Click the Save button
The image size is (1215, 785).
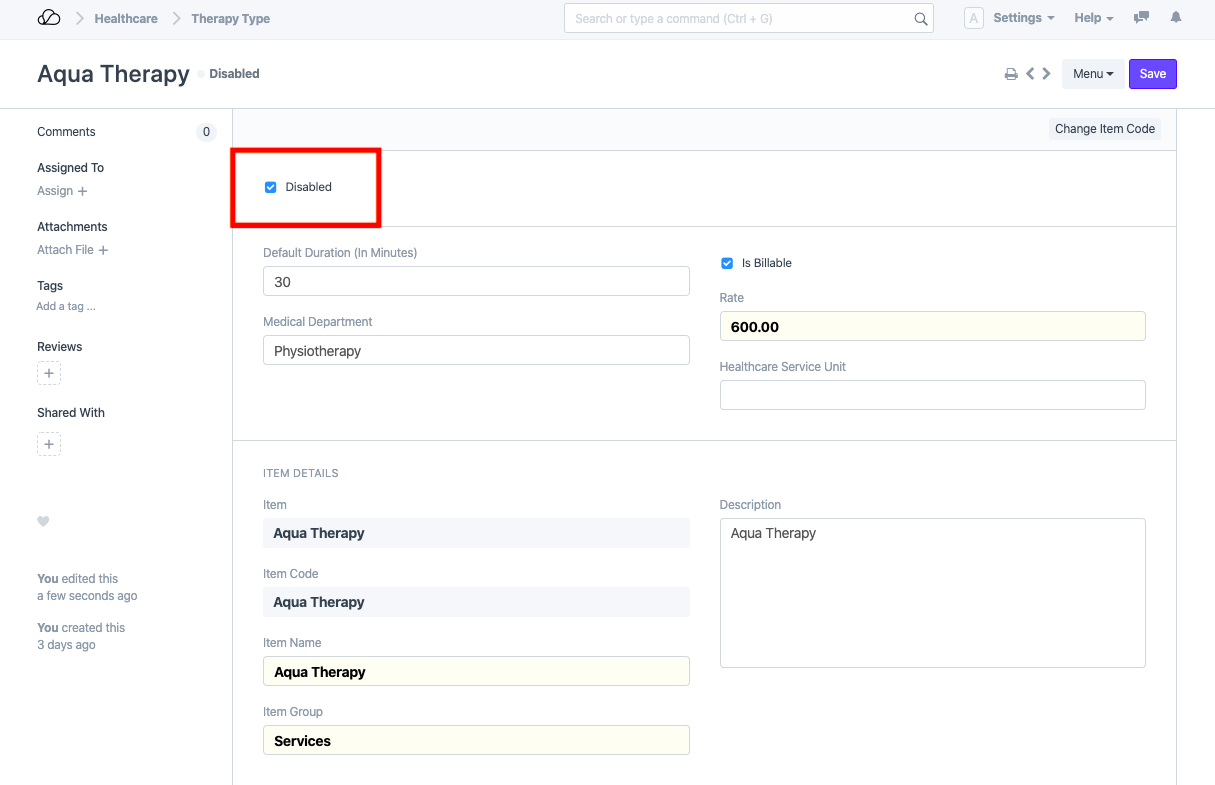click(1152, 74)
